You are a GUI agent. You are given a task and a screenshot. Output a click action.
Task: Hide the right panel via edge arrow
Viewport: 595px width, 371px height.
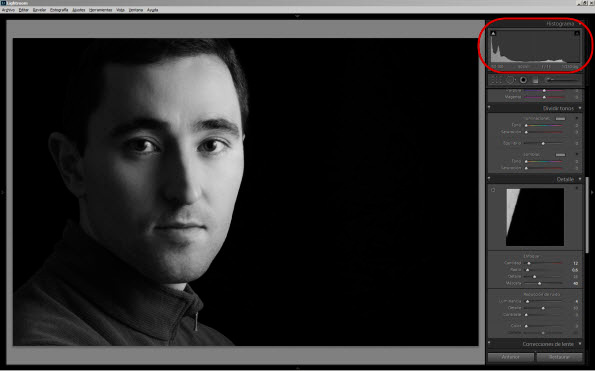pos(592,193)
